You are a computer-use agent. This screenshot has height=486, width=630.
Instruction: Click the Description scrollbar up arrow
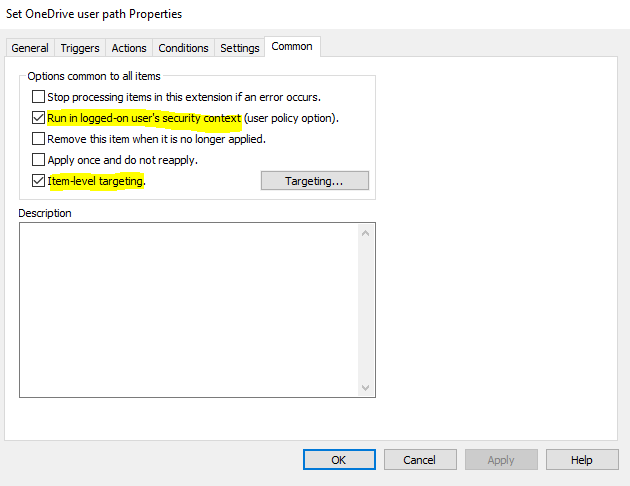click(365, 233)
